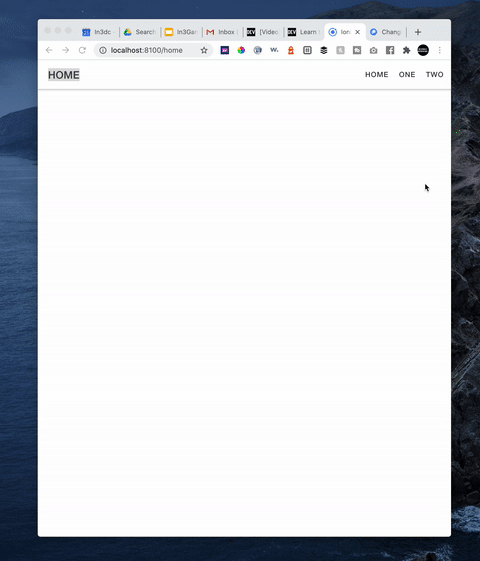Open the gray play-box extension icon

pos(357,50)
